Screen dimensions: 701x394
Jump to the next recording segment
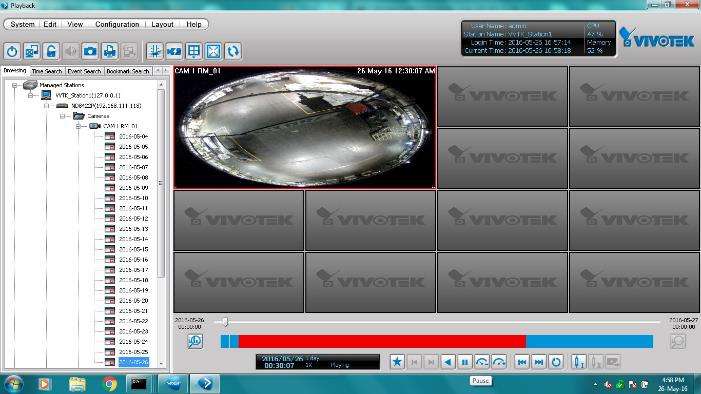539,362
